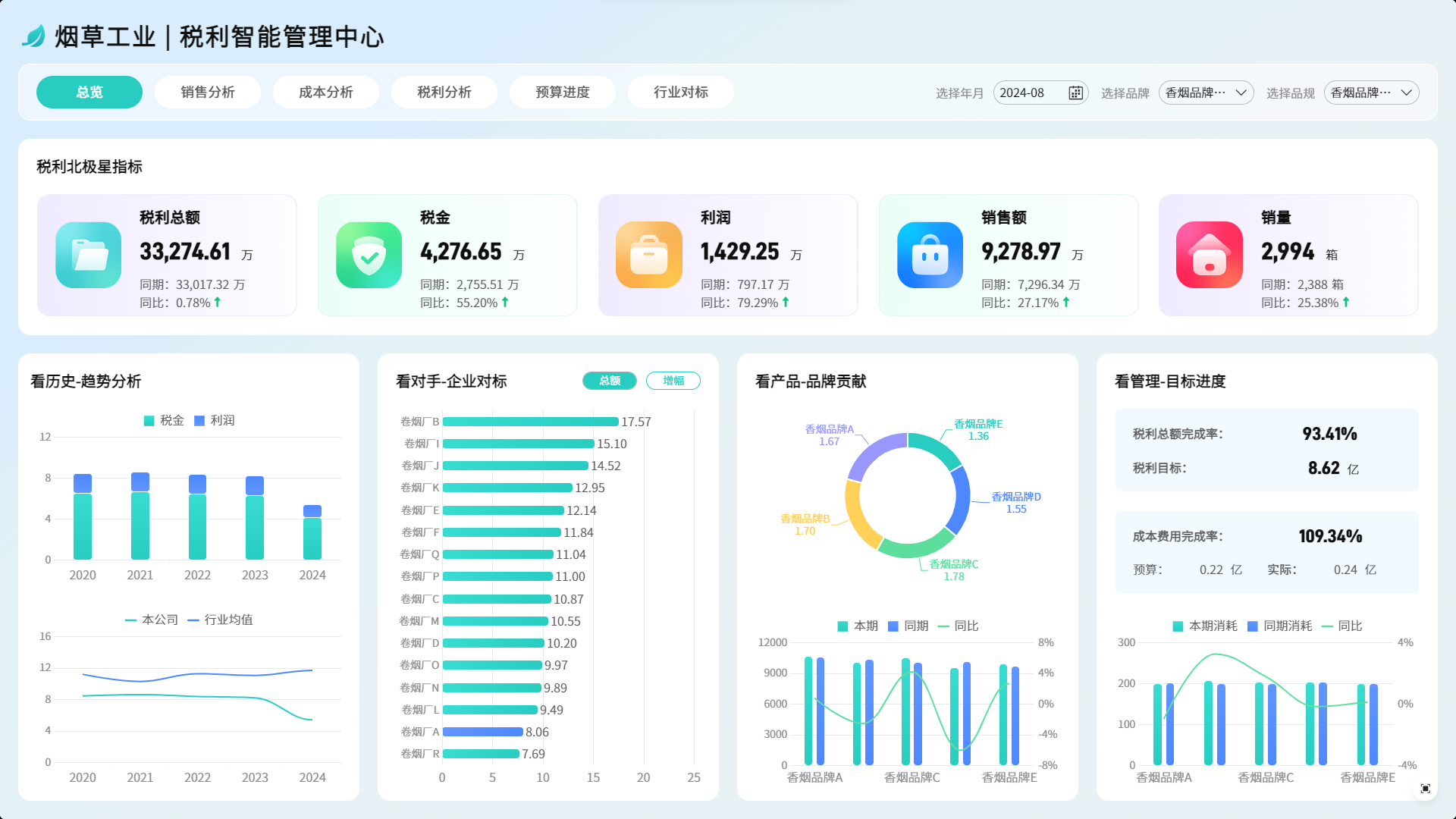Open the 税利分析 tab
1456x819 pixels.
[x=444, y=92]
